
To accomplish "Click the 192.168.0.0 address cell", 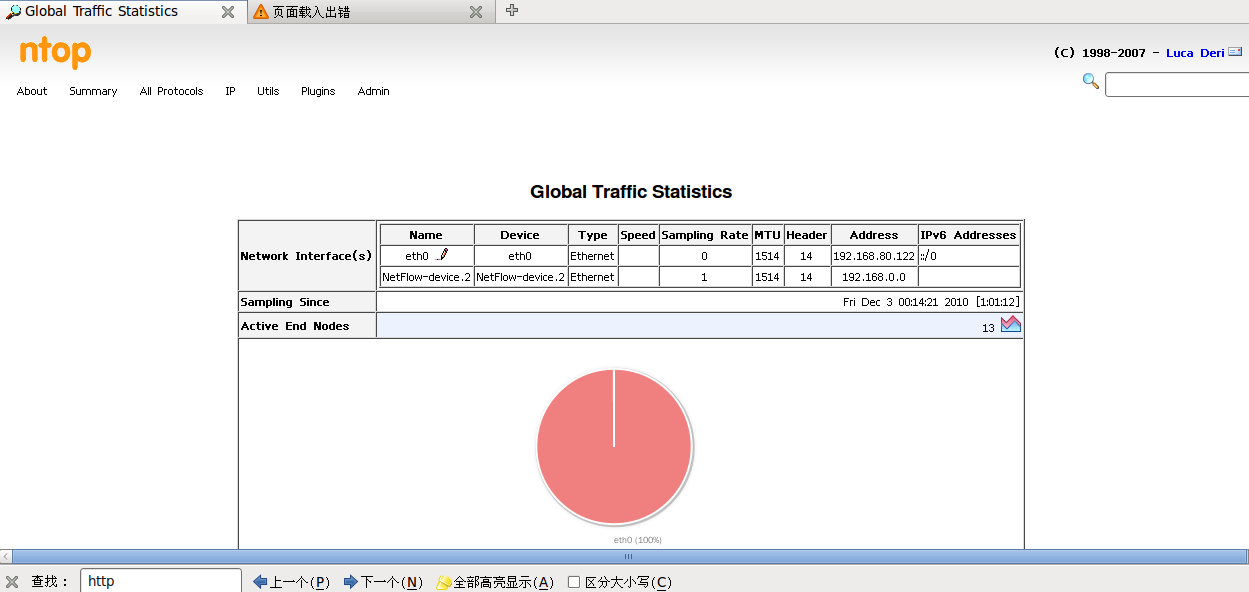I will [874, 277].
